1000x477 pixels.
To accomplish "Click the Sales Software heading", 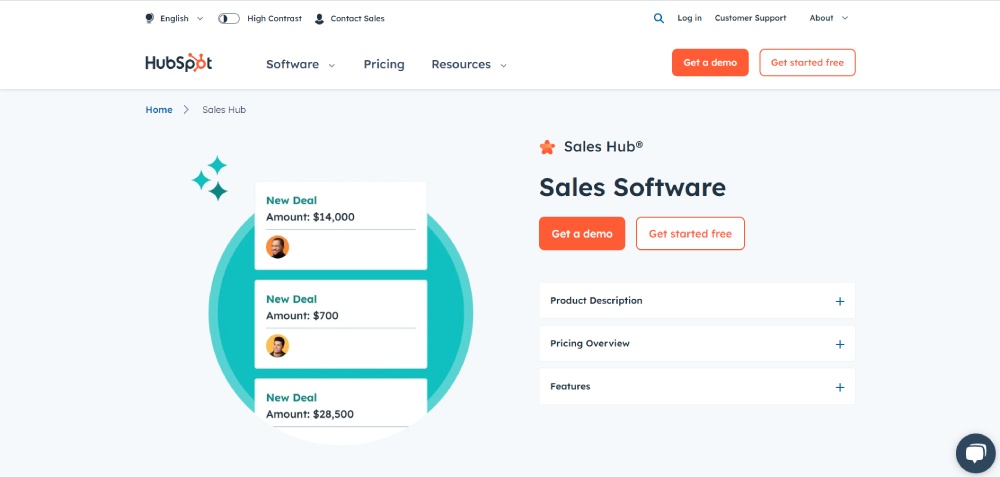I will 632,188.
